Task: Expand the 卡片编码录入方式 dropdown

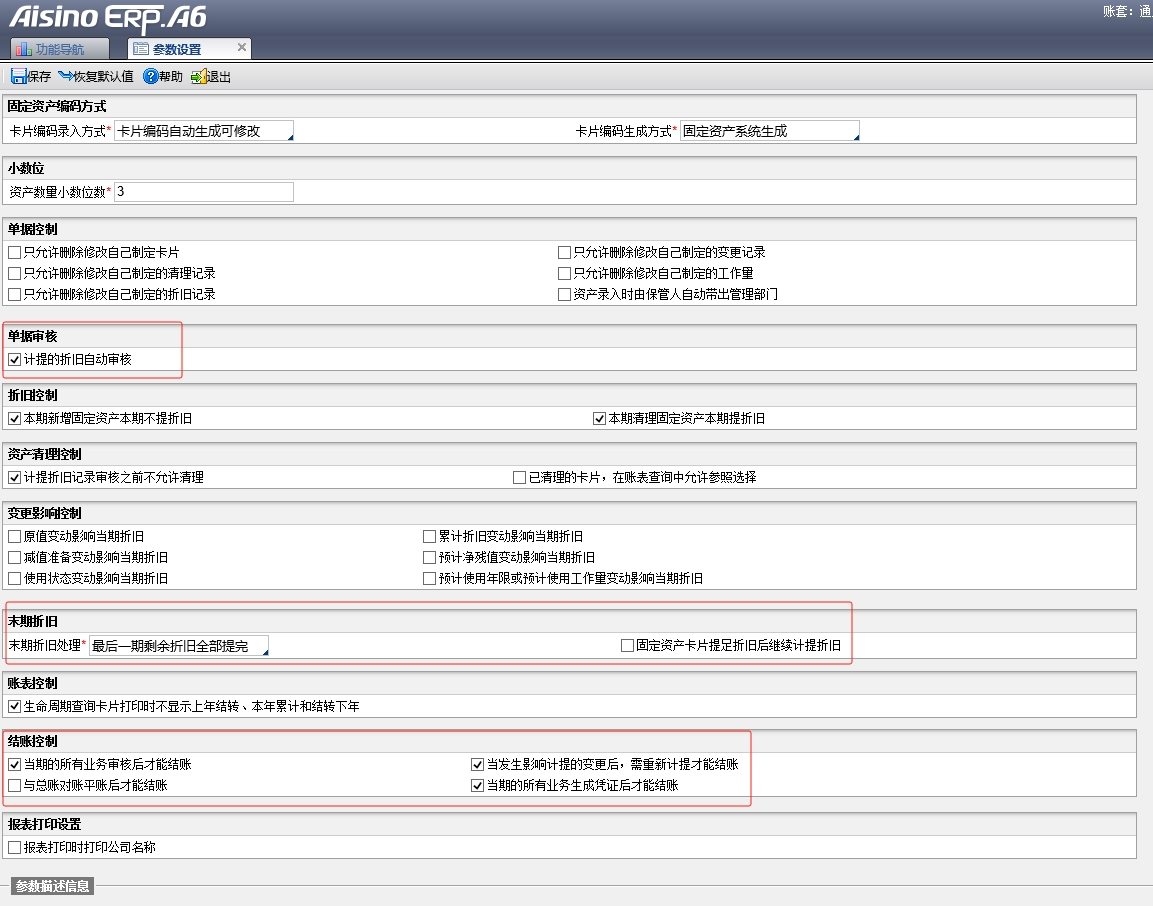Action: tap(289, 135)
